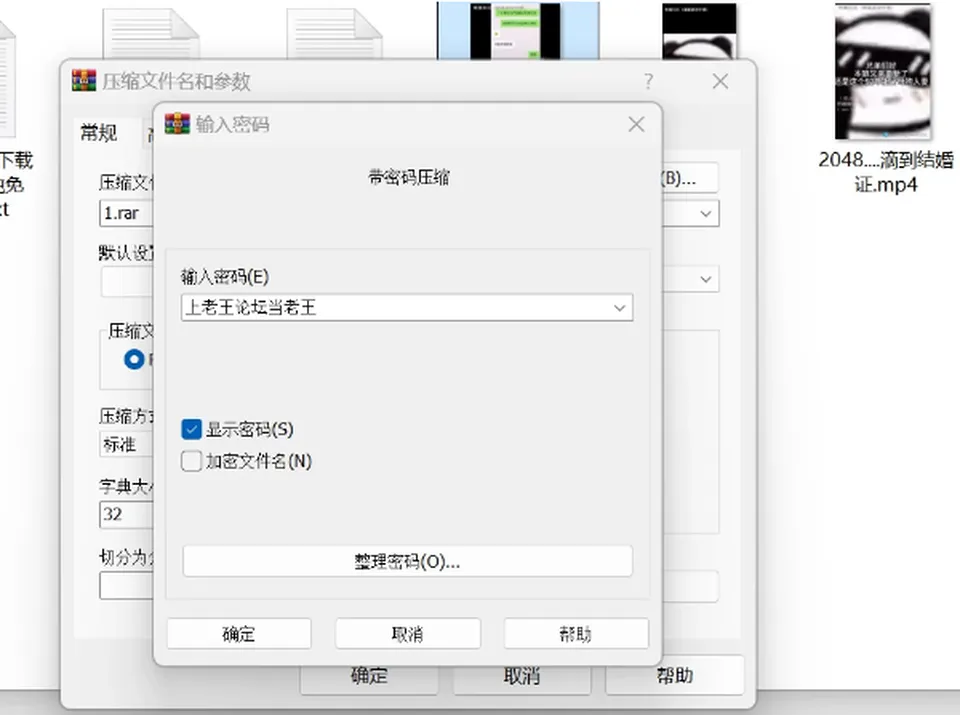The image size is (960, 715).
Task: Switch to the 常规 tab
Action: pyautogui.click(x=99, y=132)
